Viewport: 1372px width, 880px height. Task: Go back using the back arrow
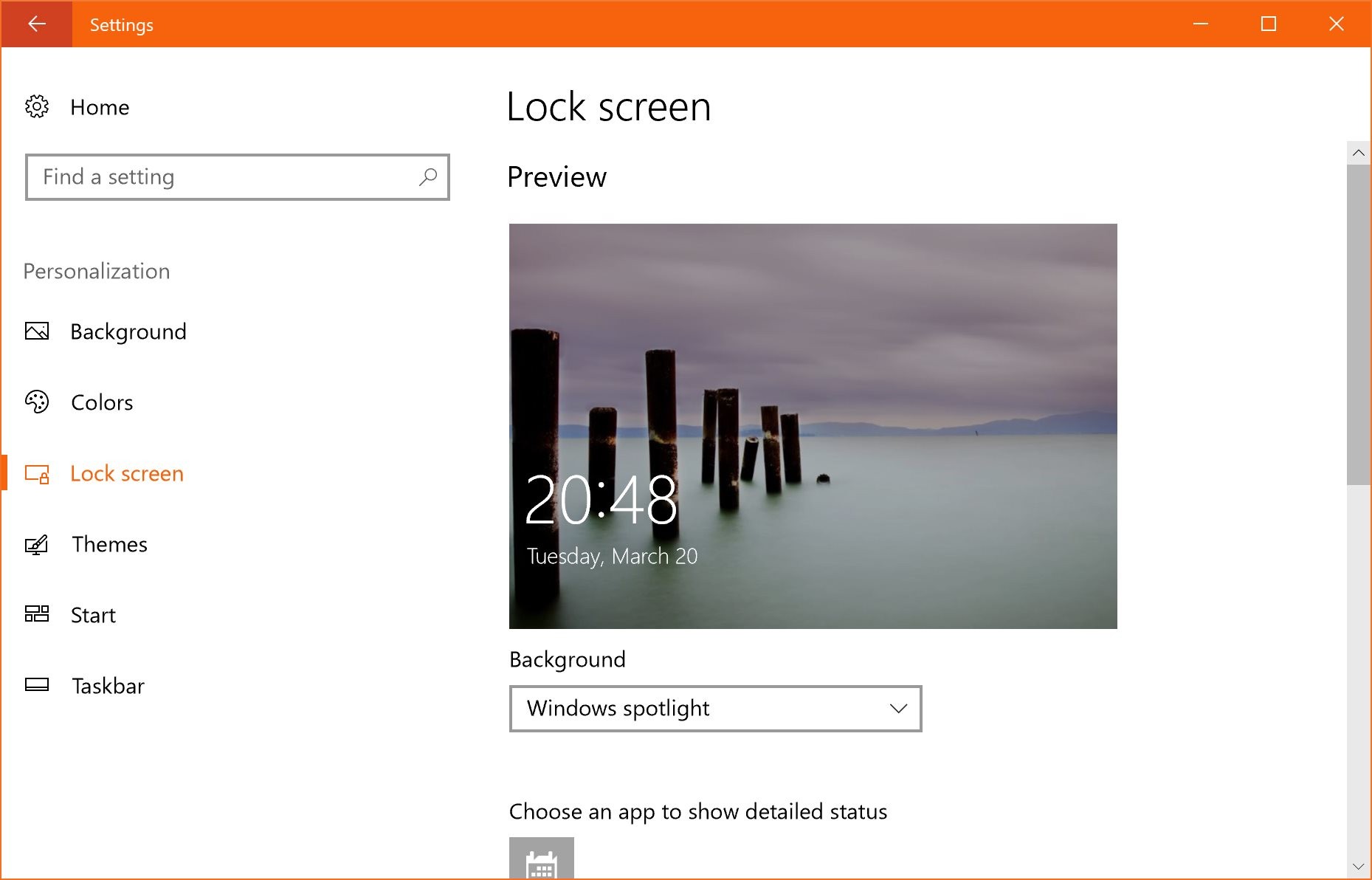click(x=36, y=24)
